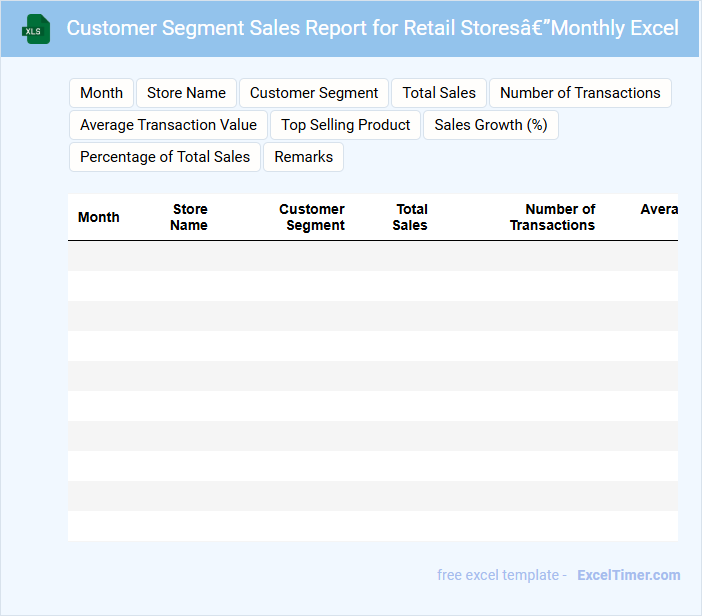Click the report title heading text
702x616 pixels.
click(x=372, y=28)
